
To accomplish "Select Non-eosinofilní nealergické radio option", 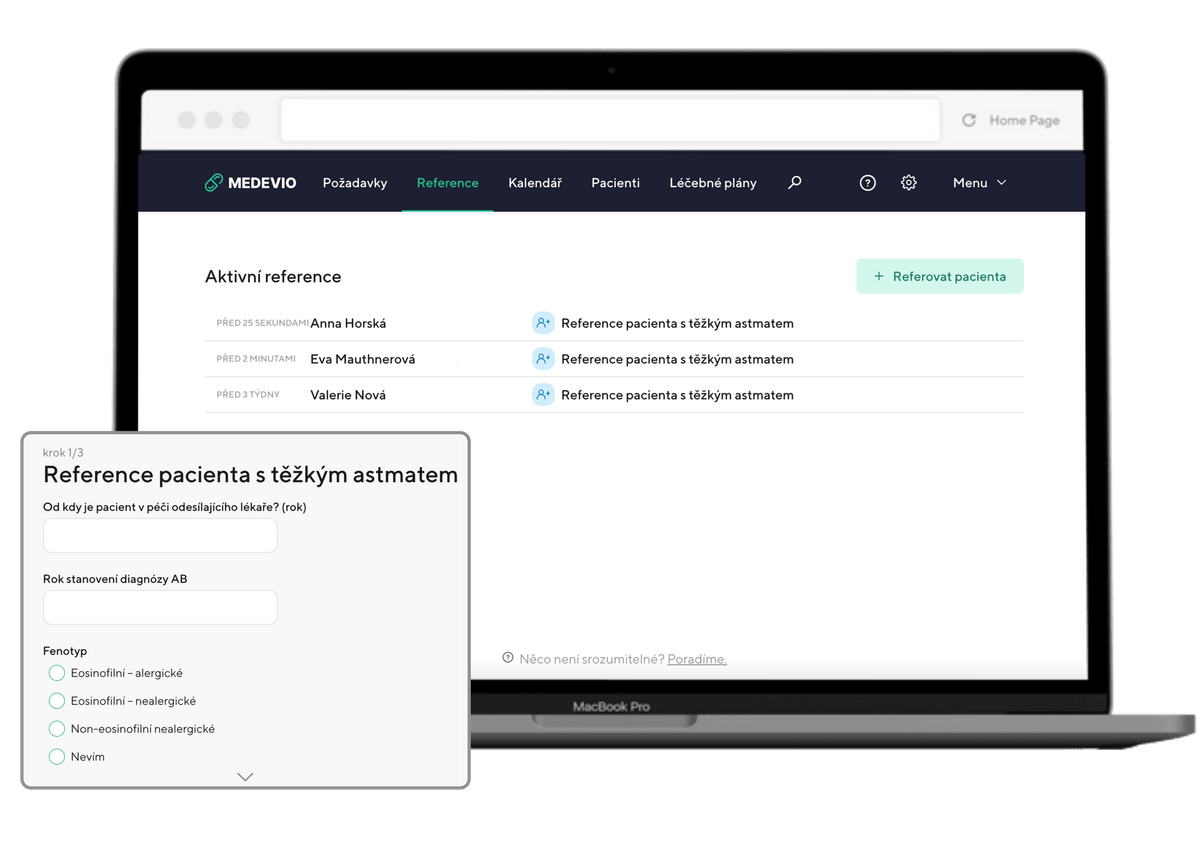I will click(57, 729).
